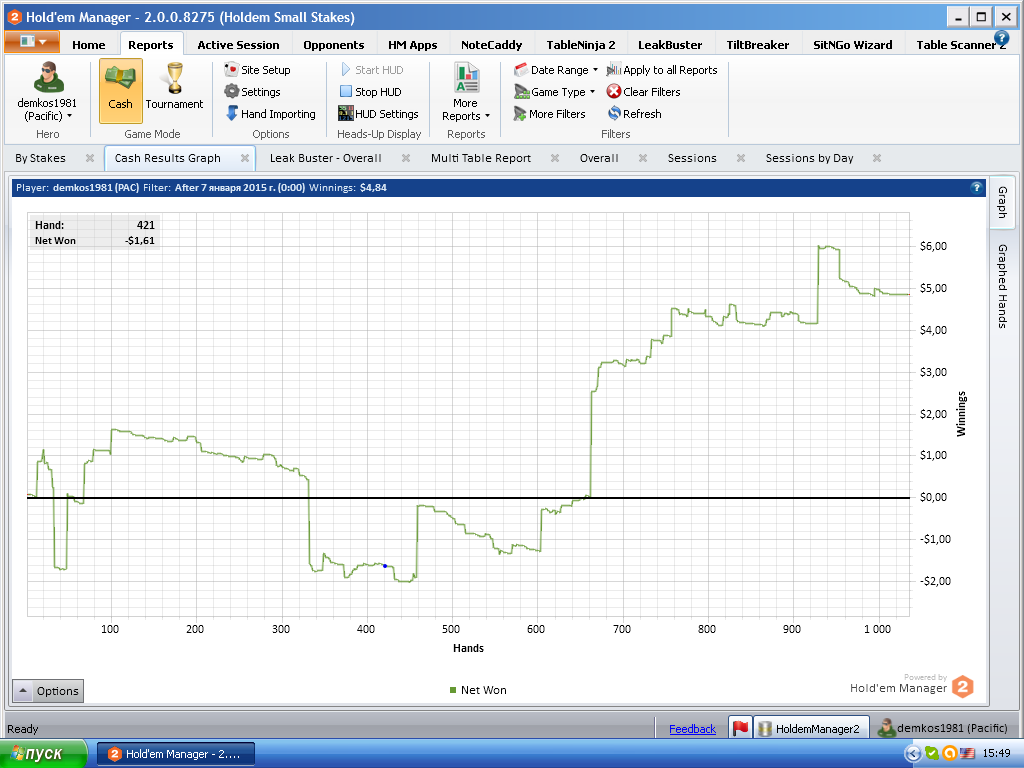Switch to the Sessions by Day tab
Viewport: 1024px width, 768px height.
coord(810,158)
